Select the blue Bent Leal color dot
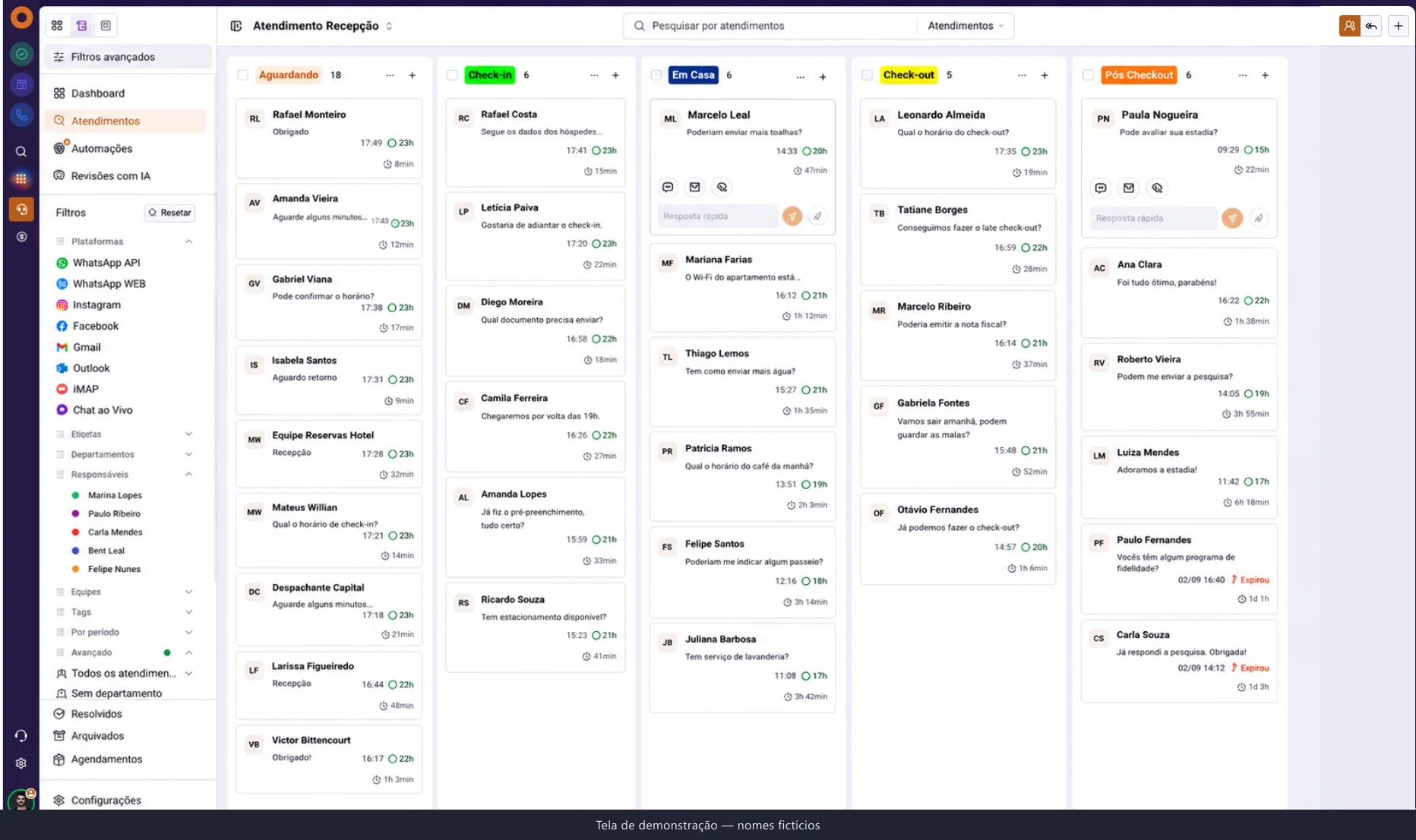The height and width of the screenshot is (840, 1416). tap(76, 551)
